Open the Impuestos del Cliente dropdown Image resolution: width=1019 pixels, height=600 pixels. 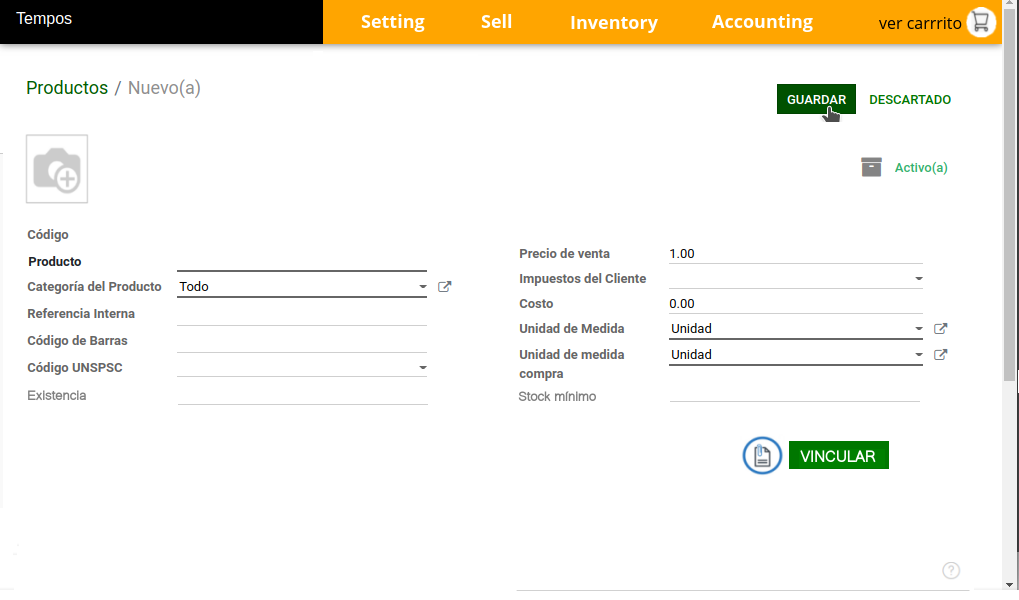coord(918,279)
